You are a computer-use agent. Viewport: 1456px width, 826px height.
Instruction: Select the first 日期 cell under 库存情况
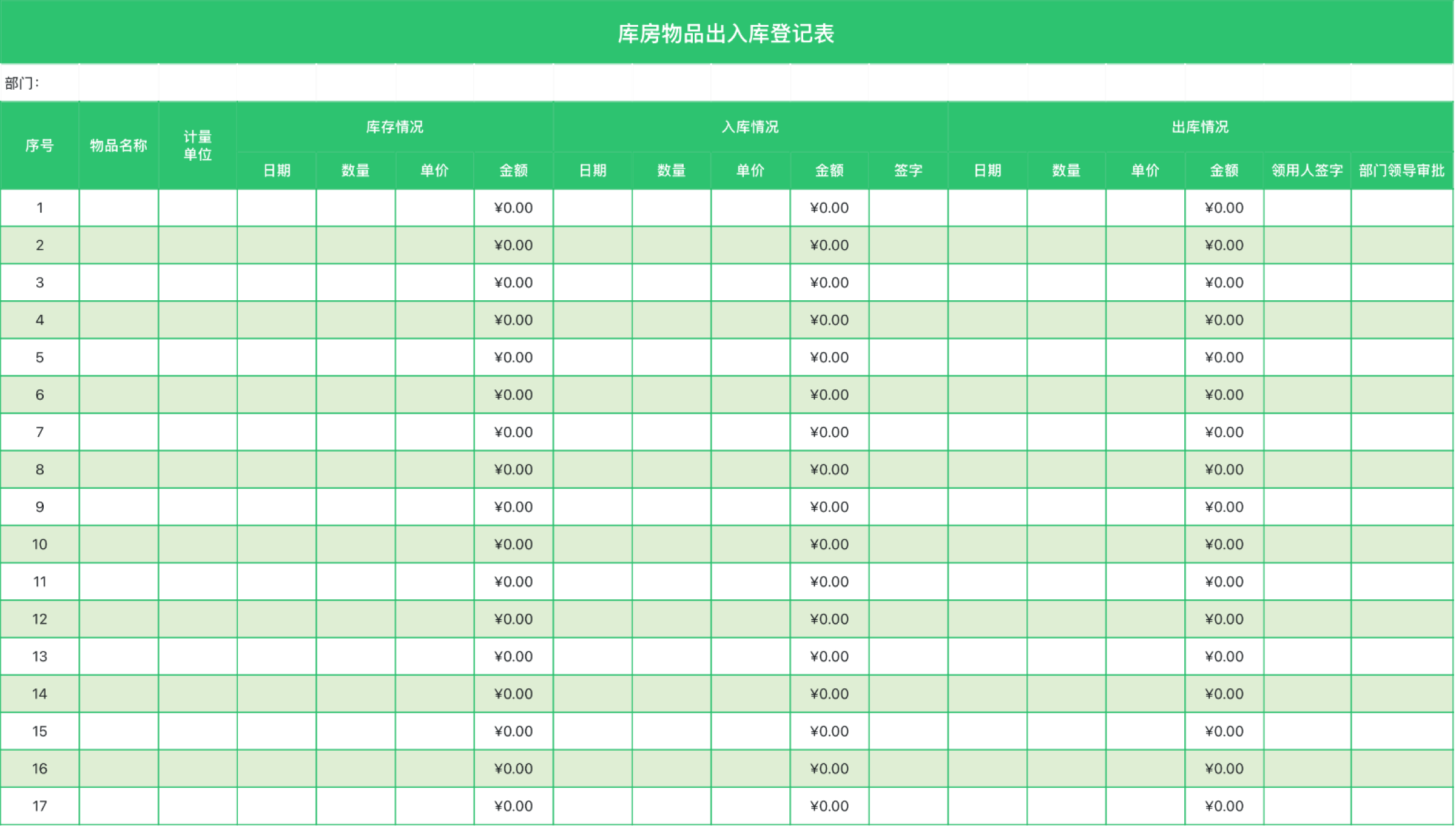pyautogui.click(x=276, y=207)
